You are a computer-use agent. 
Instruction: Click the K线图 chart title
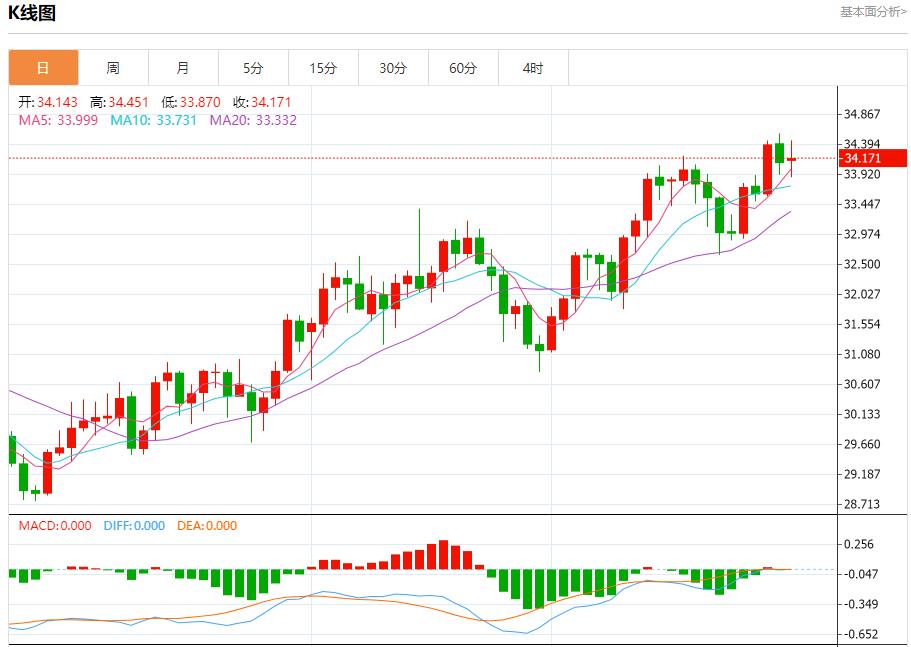pos(32,13)
